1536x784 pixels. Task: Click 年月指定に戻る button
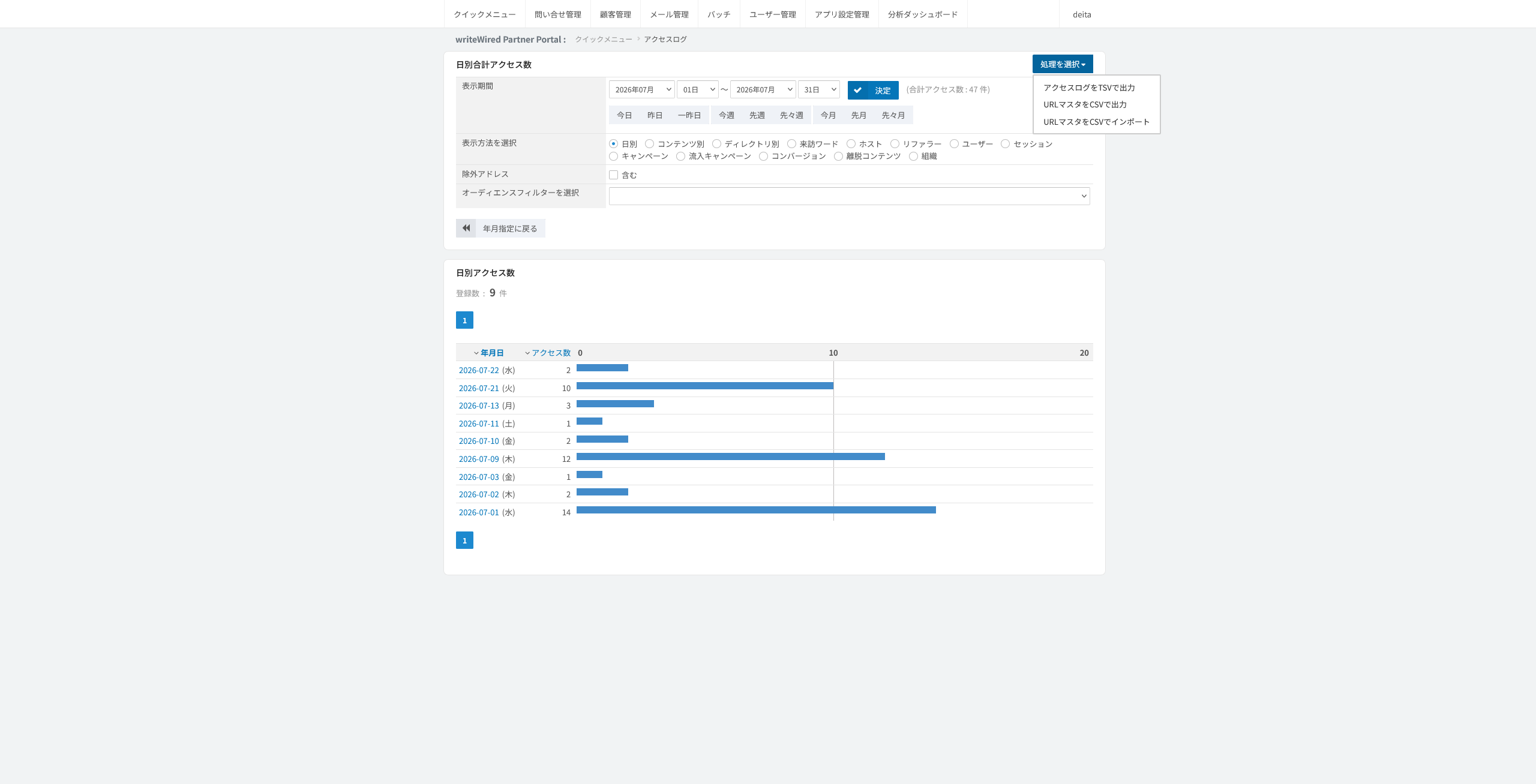500,228
